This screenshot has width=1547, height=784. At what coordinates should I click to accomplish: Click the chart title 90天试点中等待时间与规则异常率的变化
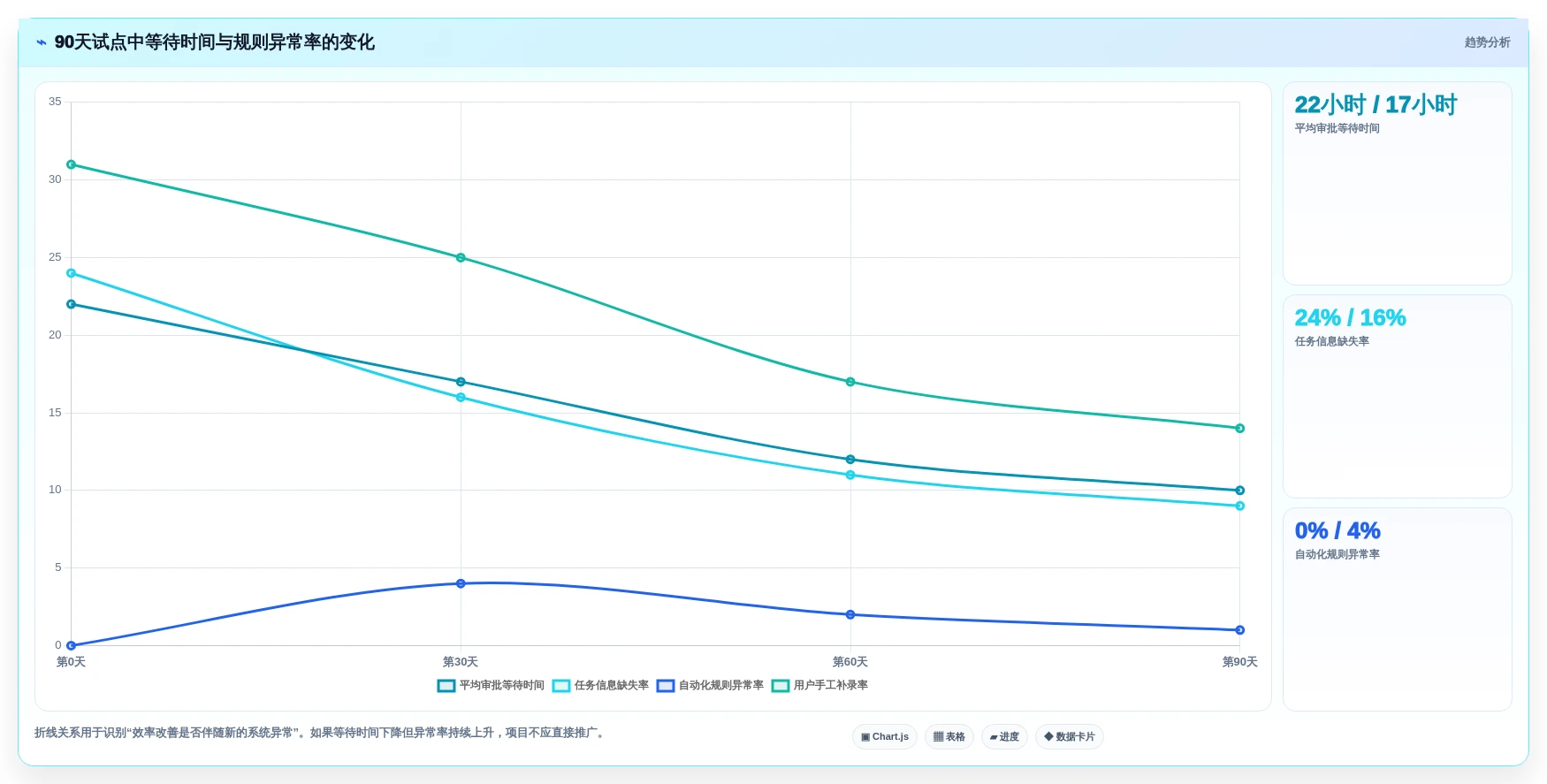point(215,42)
